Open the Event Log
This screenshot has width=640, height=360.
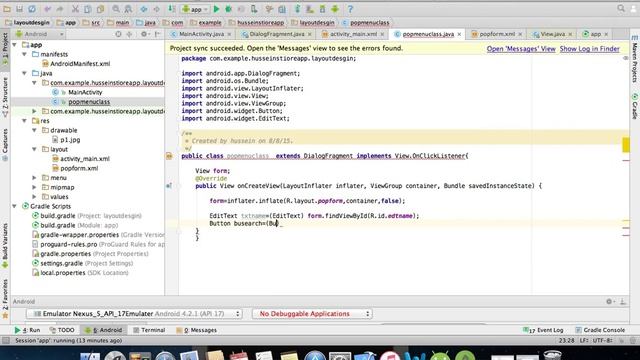pyautogui.click(x=543, y=330)
